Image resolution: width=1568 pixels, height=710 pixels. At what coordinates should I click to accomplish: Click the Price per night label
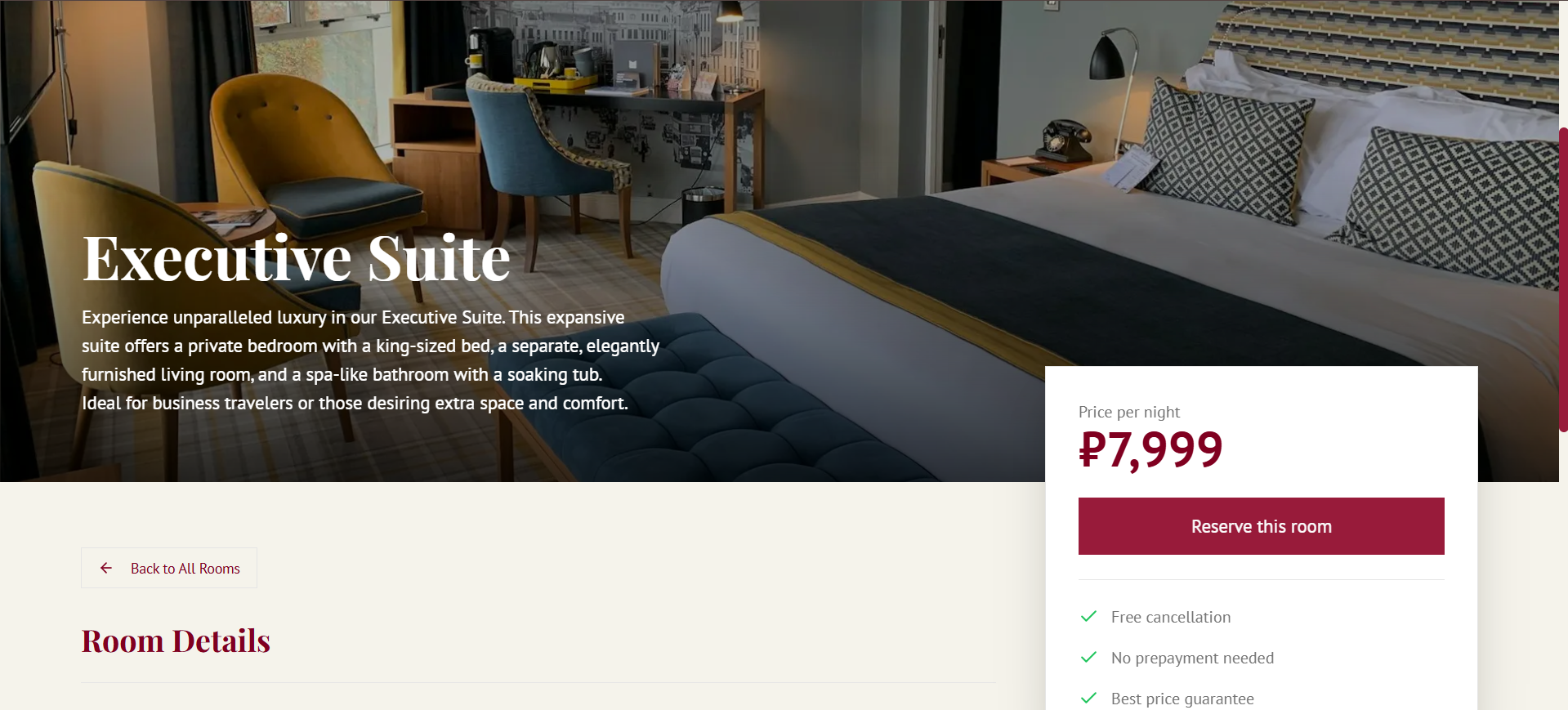(x=1129, y=412)
